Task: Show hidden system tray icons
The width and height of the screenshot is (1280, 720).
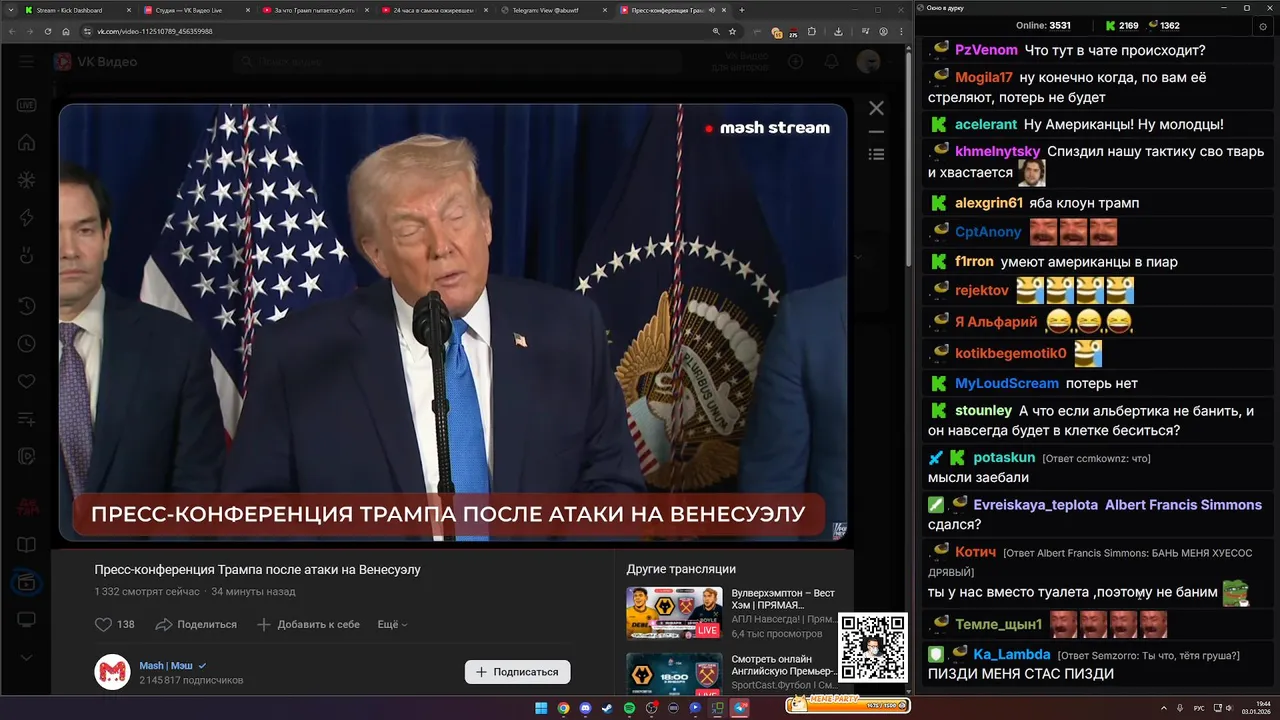Action: point(1162,708)
